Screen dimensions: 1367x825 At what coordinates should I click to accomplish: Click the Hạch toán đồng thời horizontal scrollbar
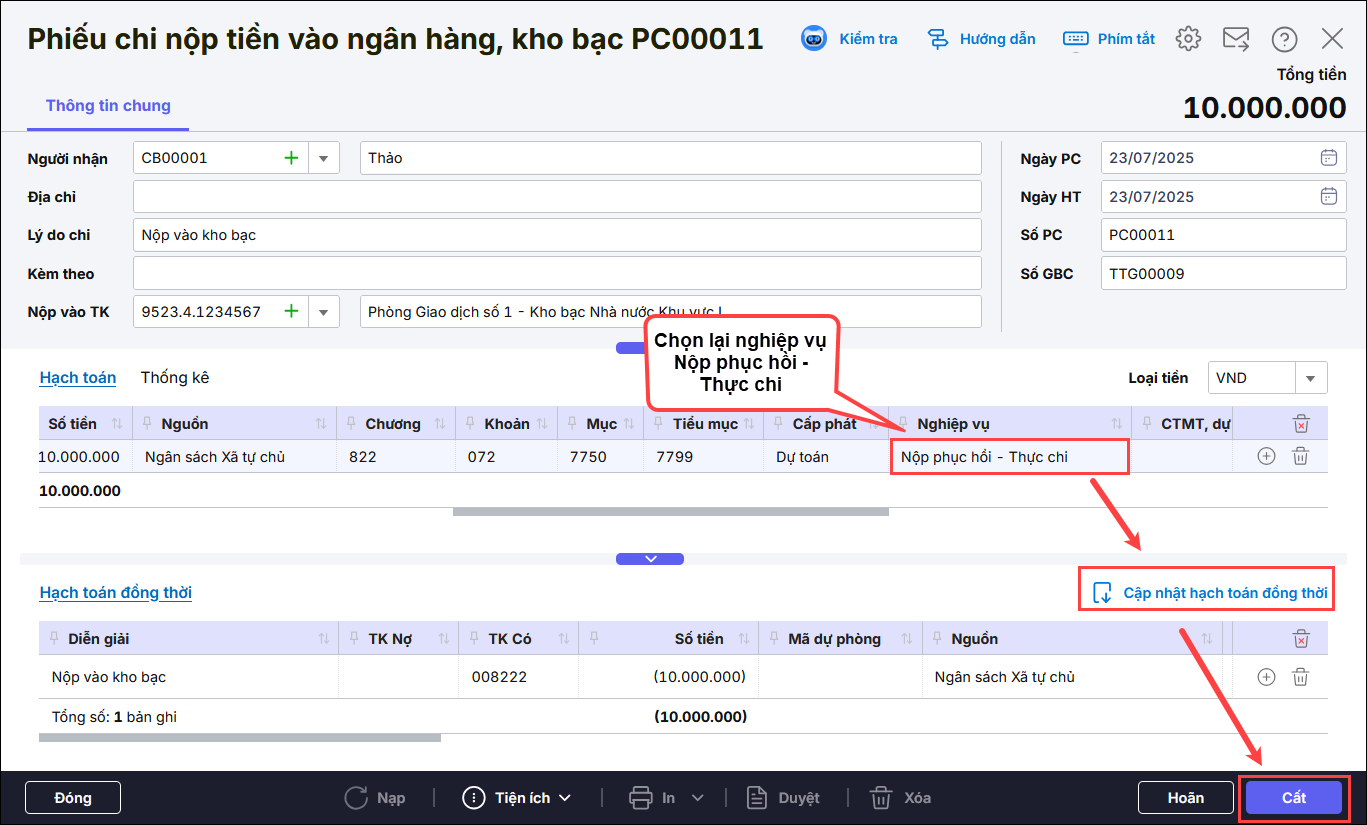point(240,738)
